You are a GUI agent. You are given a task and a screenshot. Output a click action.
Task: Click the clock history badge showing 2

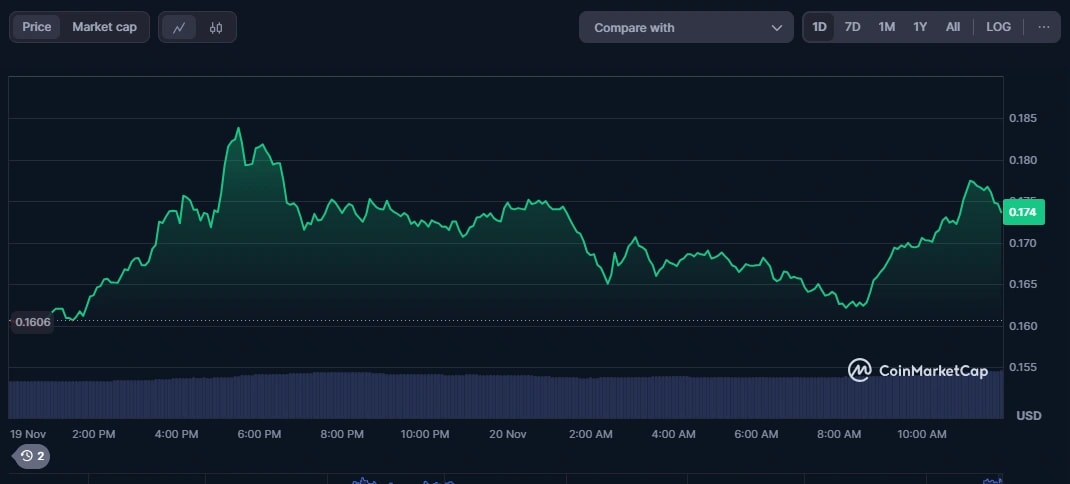(32, 456)
